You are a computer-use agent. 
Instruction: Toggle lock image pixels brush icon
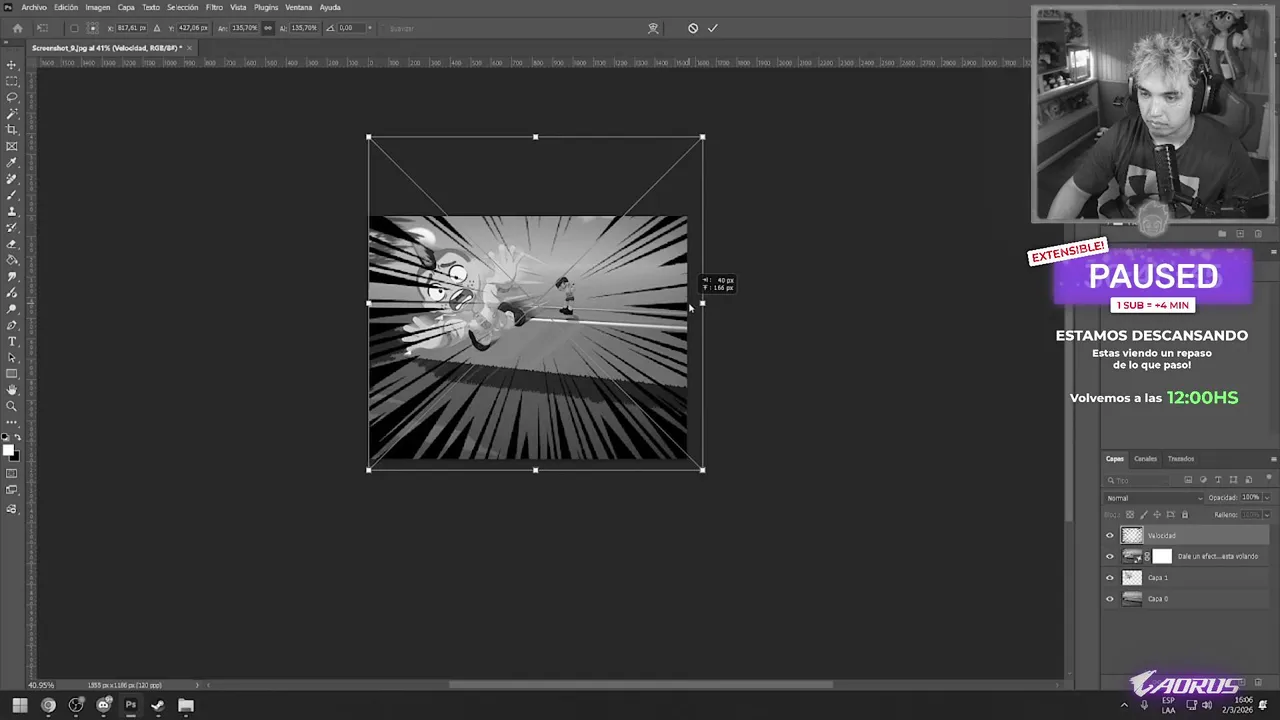pyautogui.click(x=1143, y=515)
